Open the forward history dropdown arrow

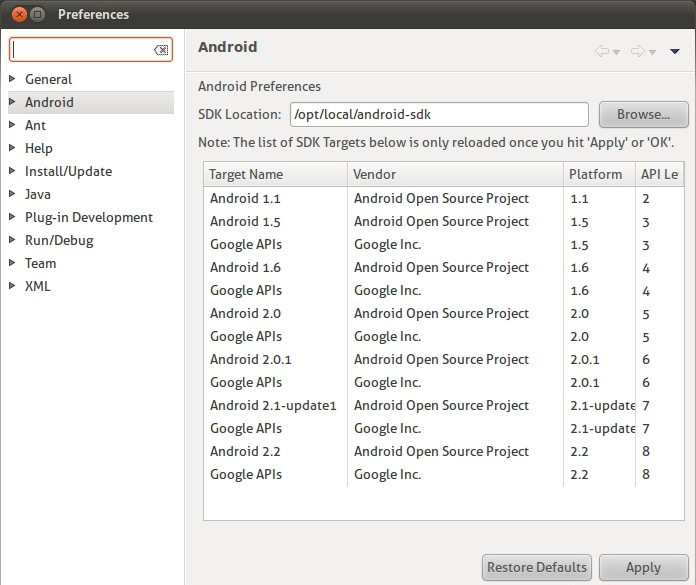652,52
